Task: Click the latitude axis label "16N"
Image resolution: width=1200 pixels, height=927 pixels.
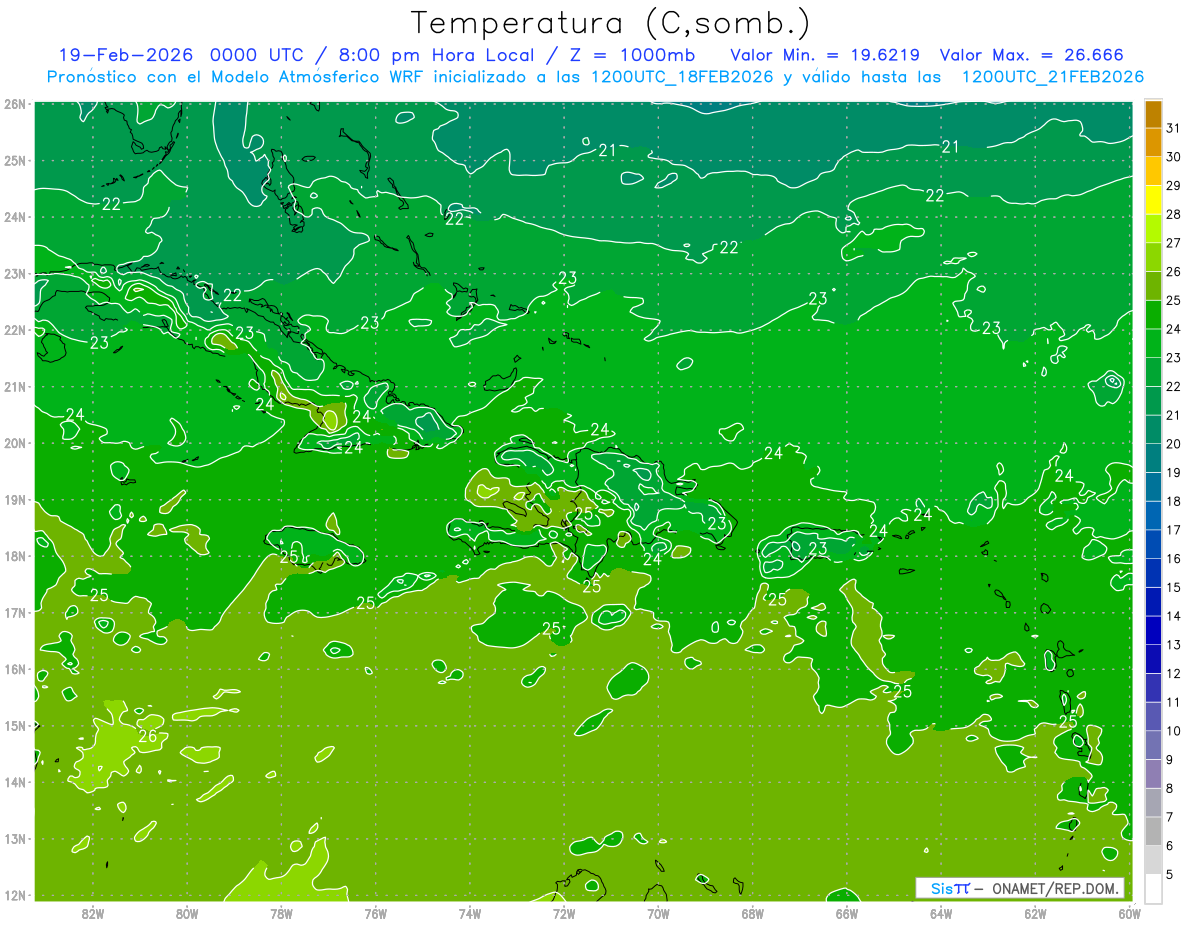Action: coord(15,669)
